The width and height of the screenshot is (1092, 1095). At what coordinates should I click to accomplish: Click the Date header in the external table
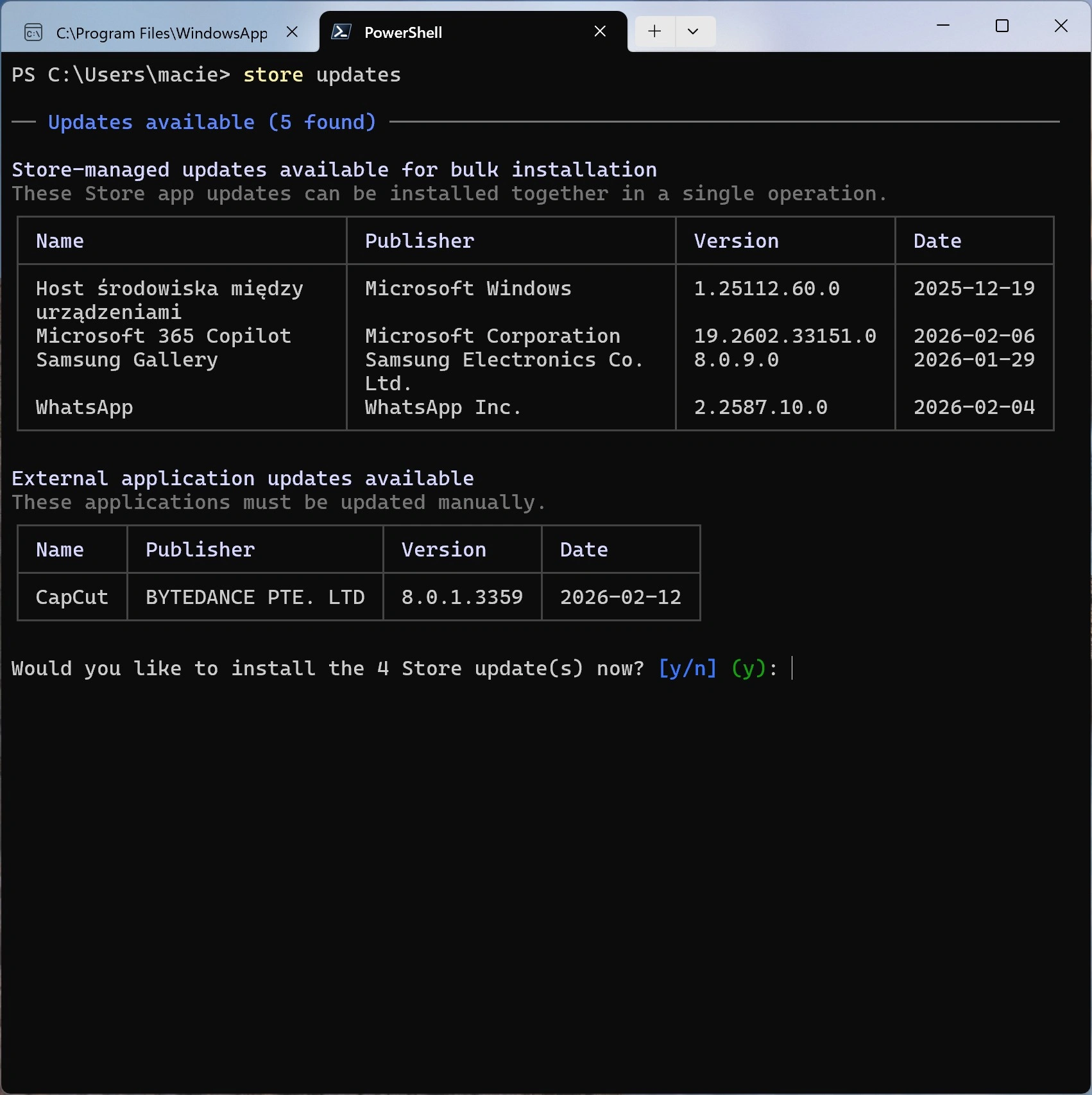click(583, 549)
